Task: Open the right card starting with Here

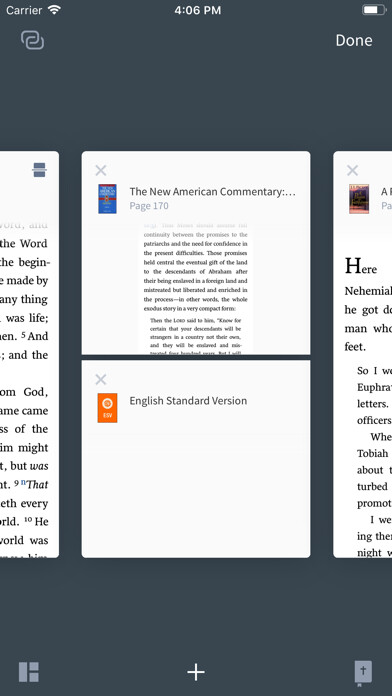Action: (x=363, y=354)
